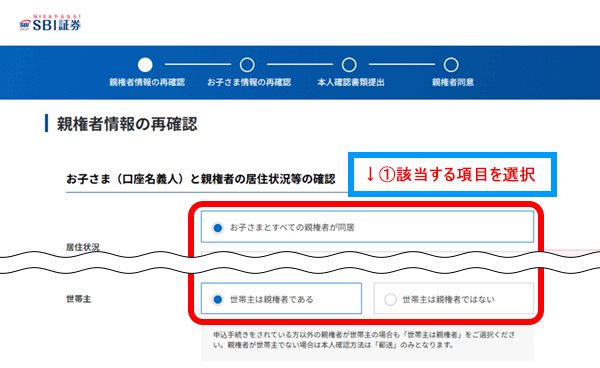Click the 申込手続きをされている方以外 note text

[x=364, y=340]
